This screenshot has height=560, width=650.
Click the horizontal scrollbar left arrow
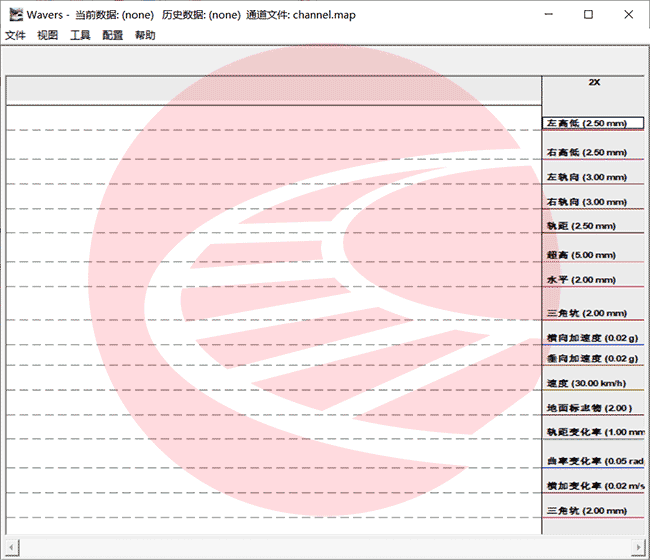(x=12, y=547)
